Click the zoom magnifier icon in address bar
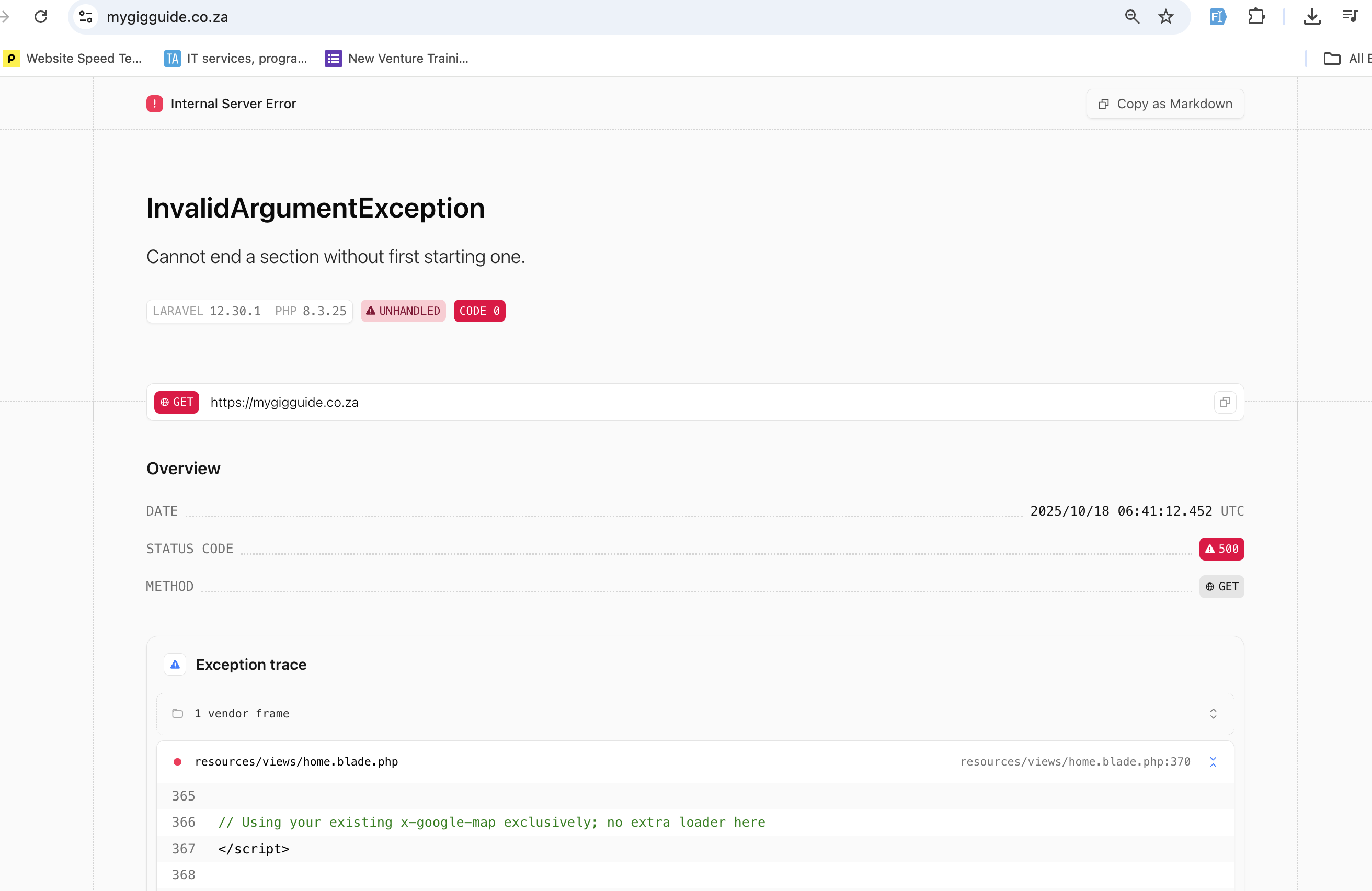 (1131, 17)
